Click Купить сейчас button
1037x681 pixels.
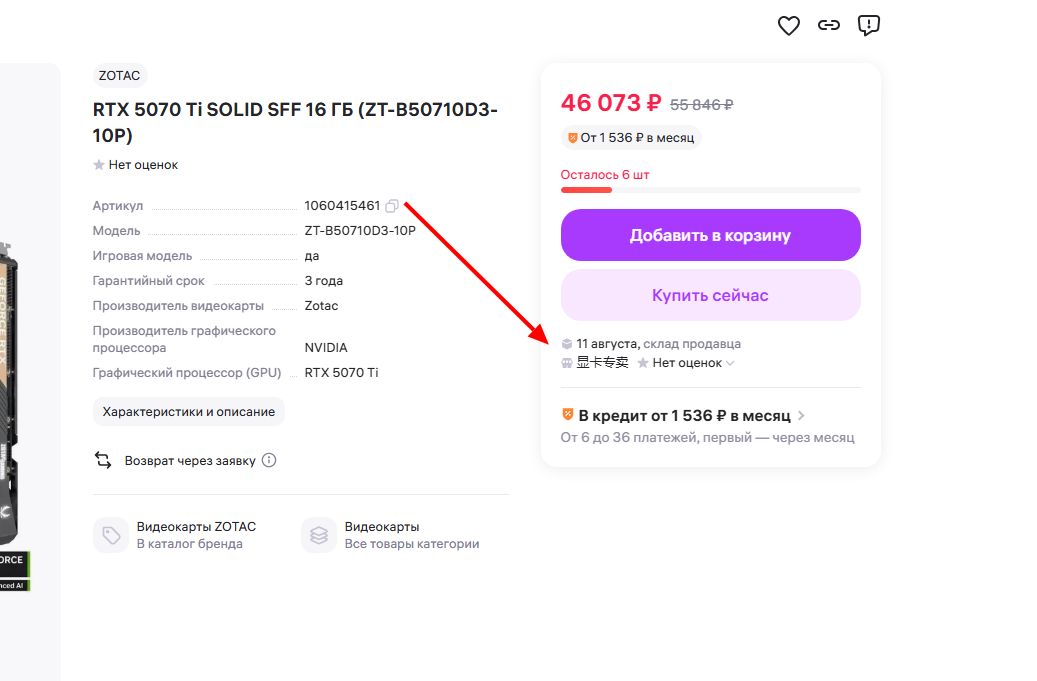pyautogui.click(x=710, y=295)
